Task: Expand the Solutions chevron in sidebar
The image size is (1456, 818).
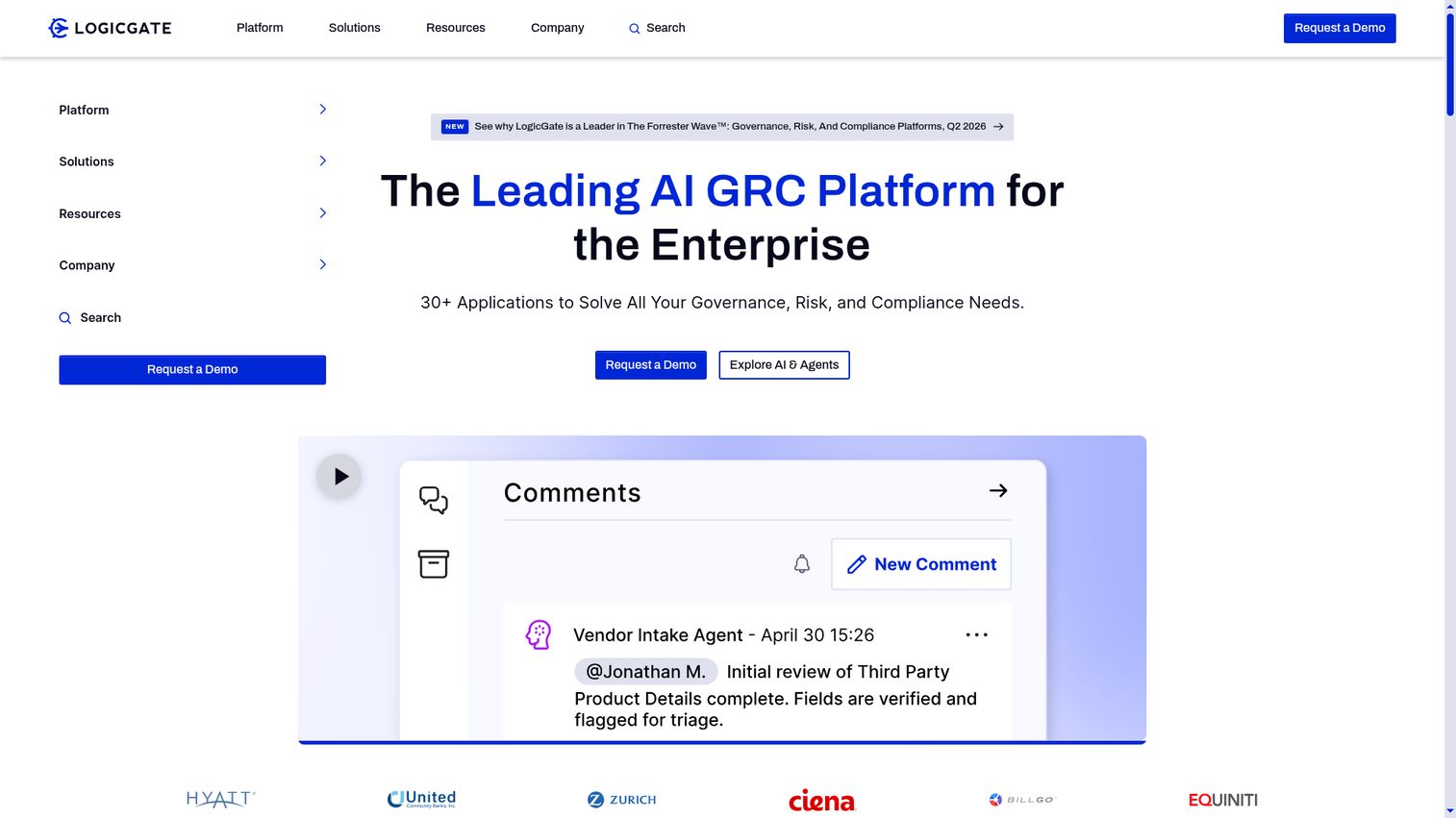Action: click(x=323, y=161)
